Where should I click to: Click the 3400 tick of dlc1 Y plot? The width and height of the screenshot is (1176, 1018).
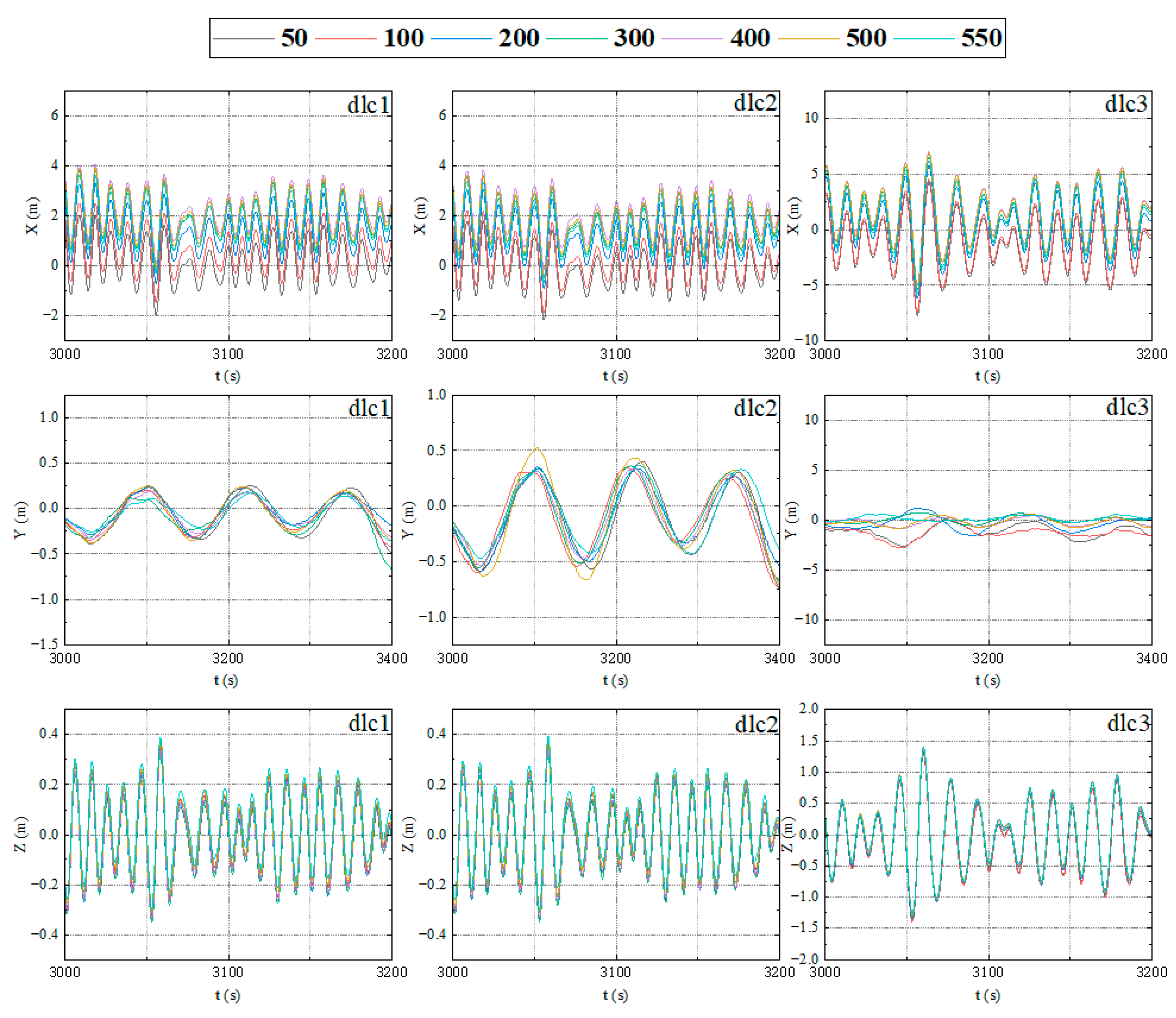point(392,659)
